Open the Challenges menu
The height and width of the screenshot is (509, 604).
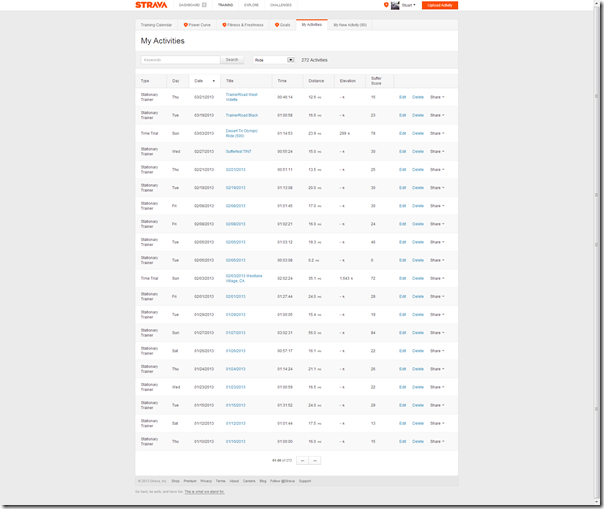(281, 5)
